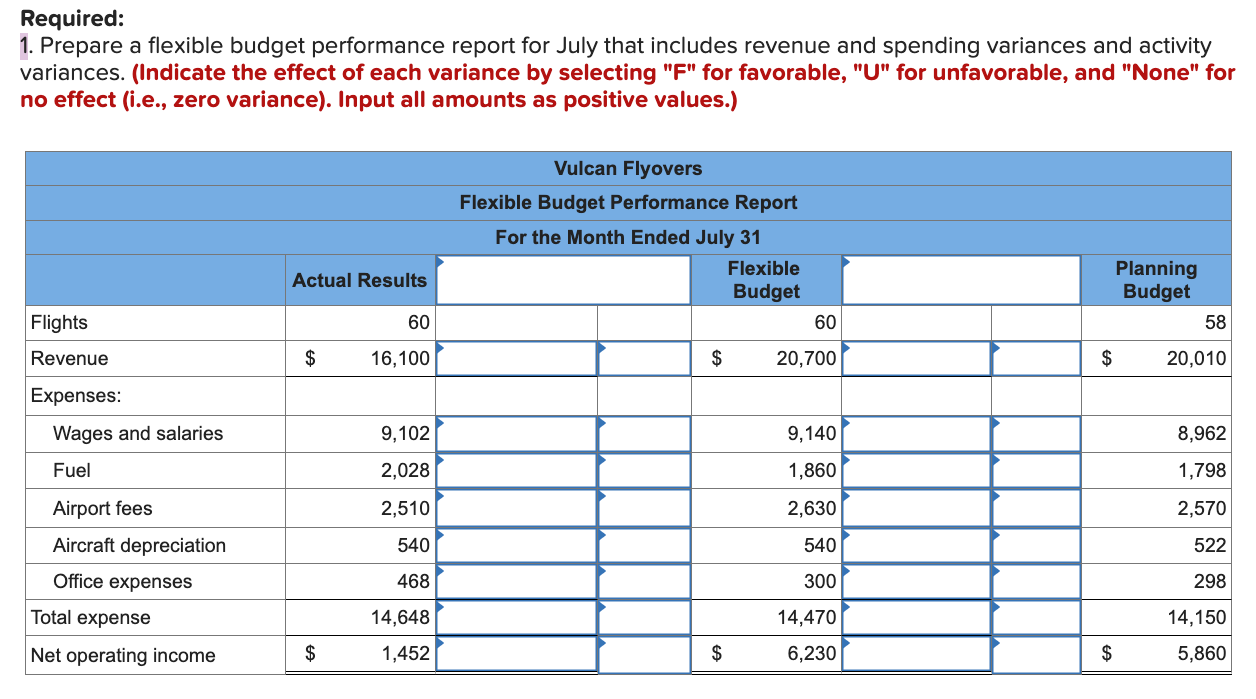
Task: Click the 'Office expenses' row label
Action: 122,581
